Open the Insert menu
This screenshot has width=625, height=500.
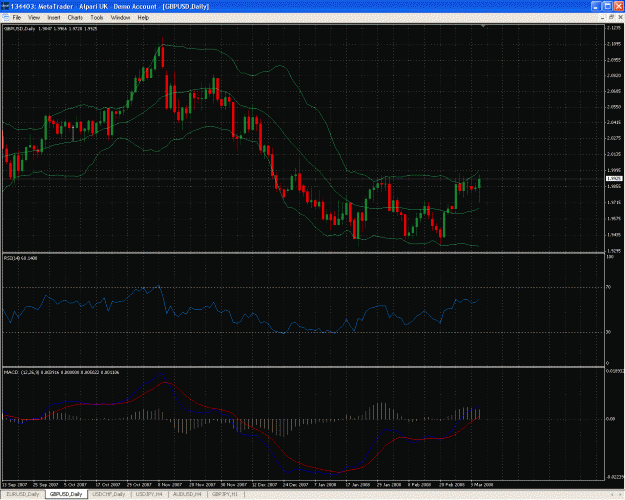click(54, 18)
